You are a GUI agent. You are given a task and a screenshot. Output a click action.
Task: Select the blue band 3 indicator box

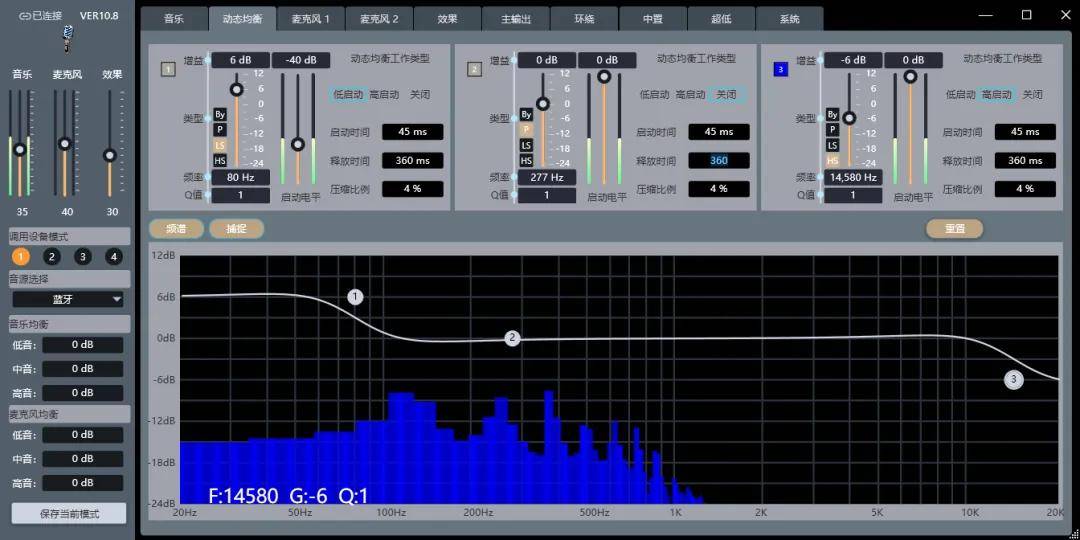click(781, 69)
